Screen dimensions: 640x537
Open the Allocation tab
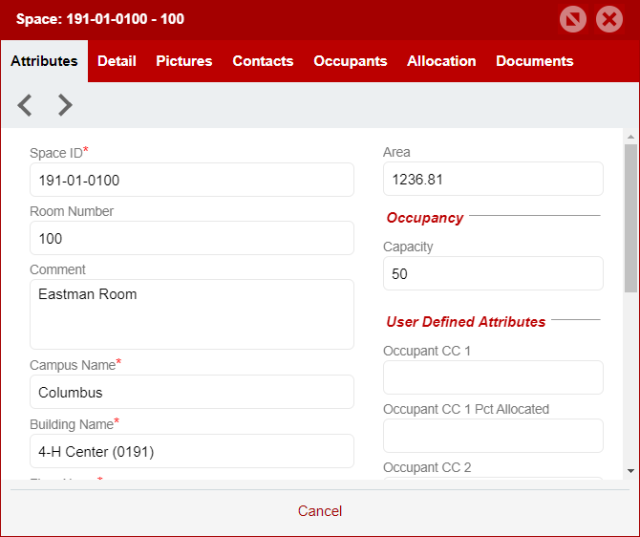(x=441, y=61)
